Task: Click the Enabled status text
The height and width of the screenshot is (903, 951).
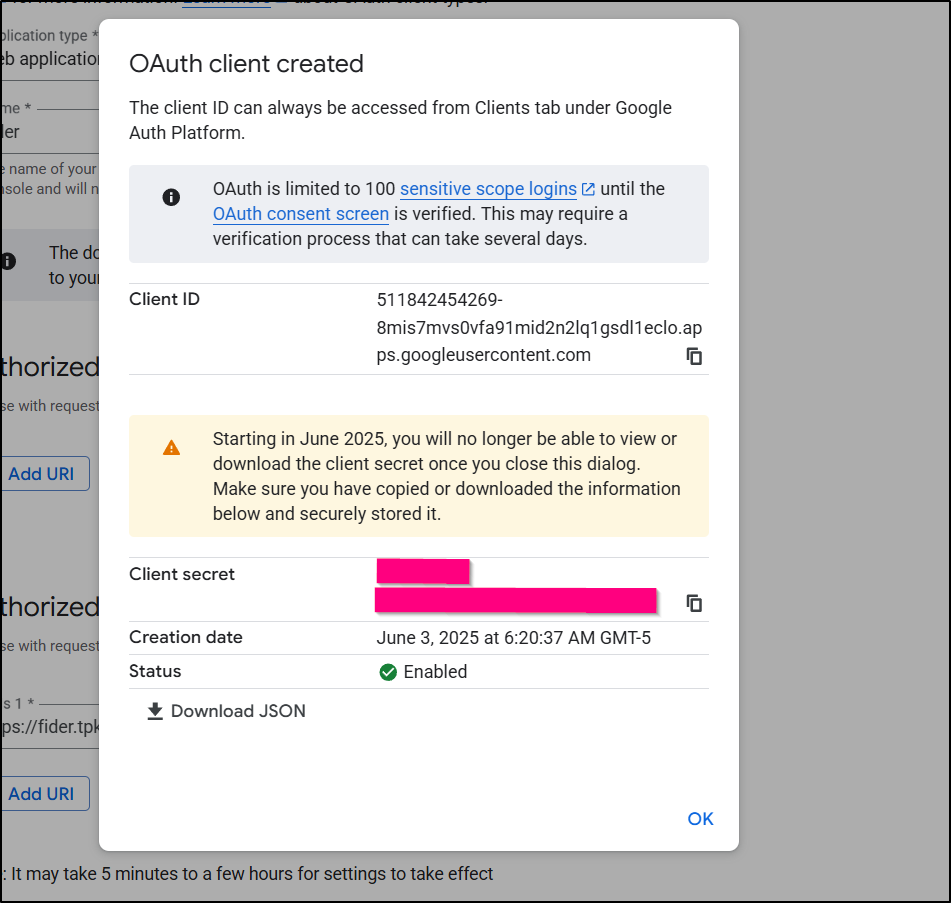Action: pyautogui.click(x=435, y=672)
